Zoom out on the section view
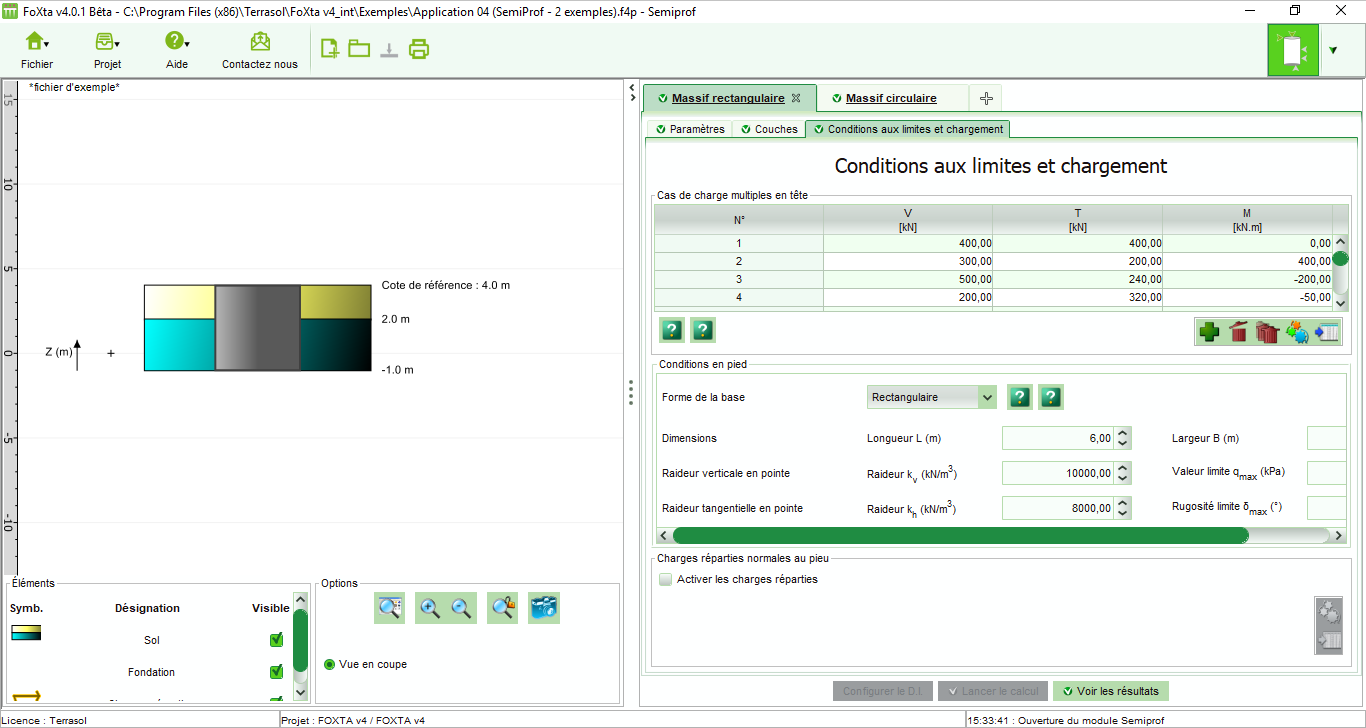Screen dimensions: 1366x728 (461, 608)
